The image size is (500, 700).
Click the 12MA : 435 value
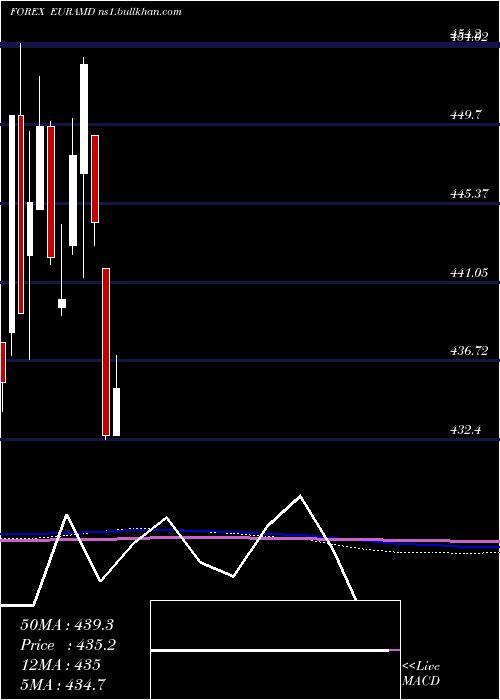coord(60,665)
